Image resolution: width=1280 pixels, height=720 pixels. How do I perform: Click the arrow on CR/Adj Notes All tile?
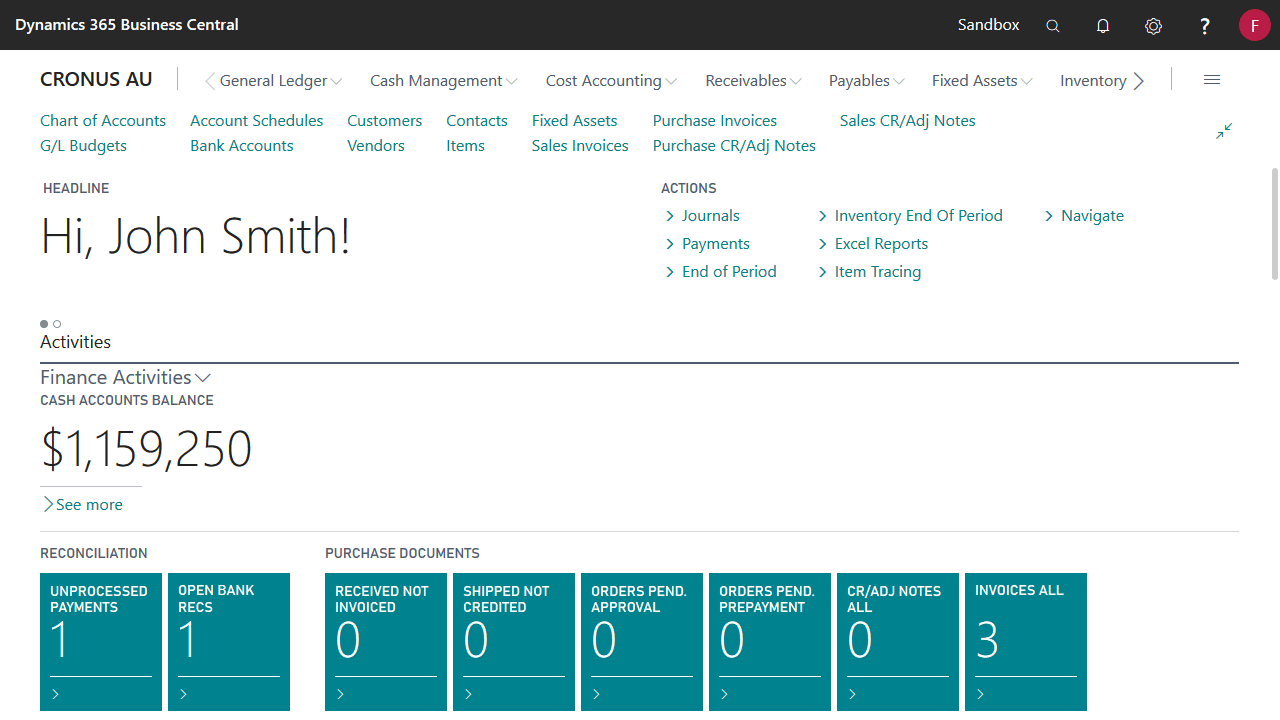pos(852,694)
